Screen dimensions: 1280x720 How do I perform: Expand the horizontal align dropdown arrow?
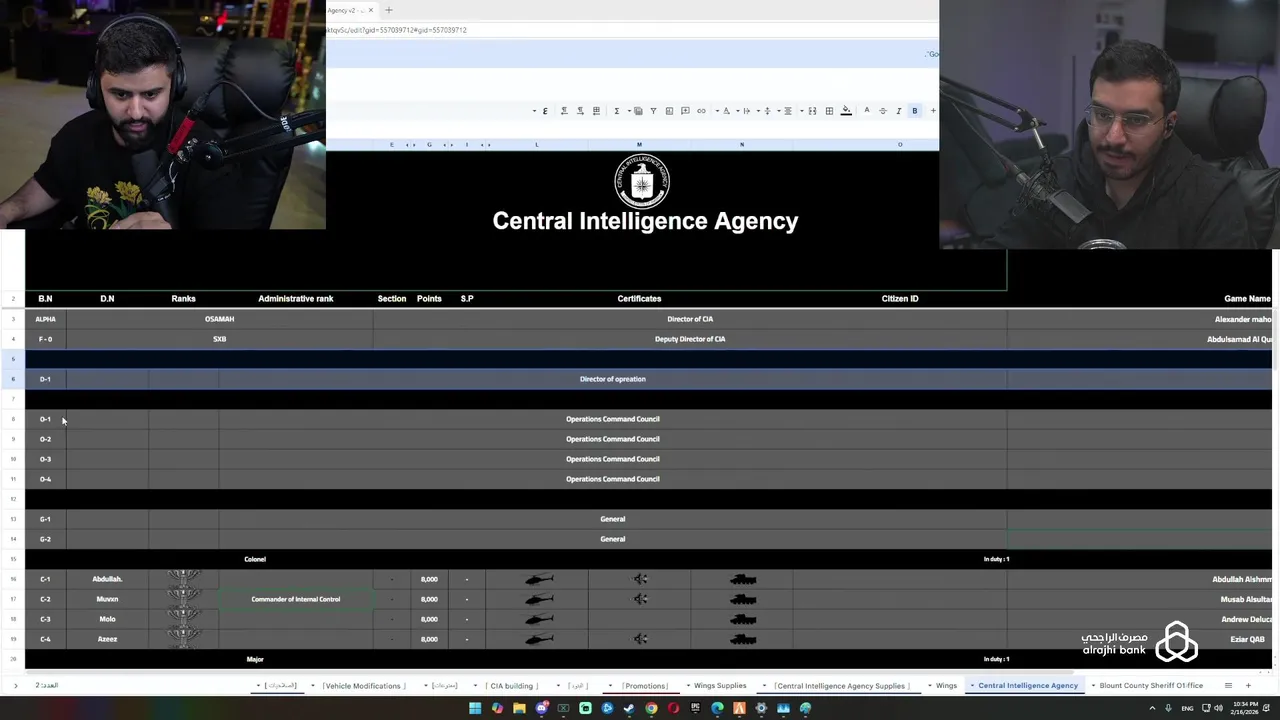[778, 111]
